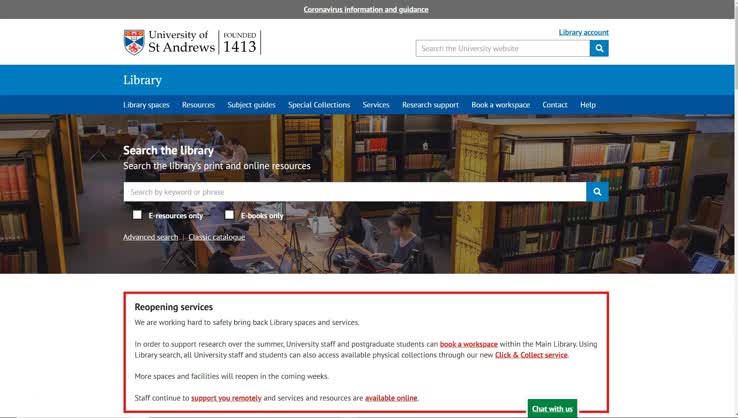
Task: Open the Services menu item
Action: (x=376, y=105)
